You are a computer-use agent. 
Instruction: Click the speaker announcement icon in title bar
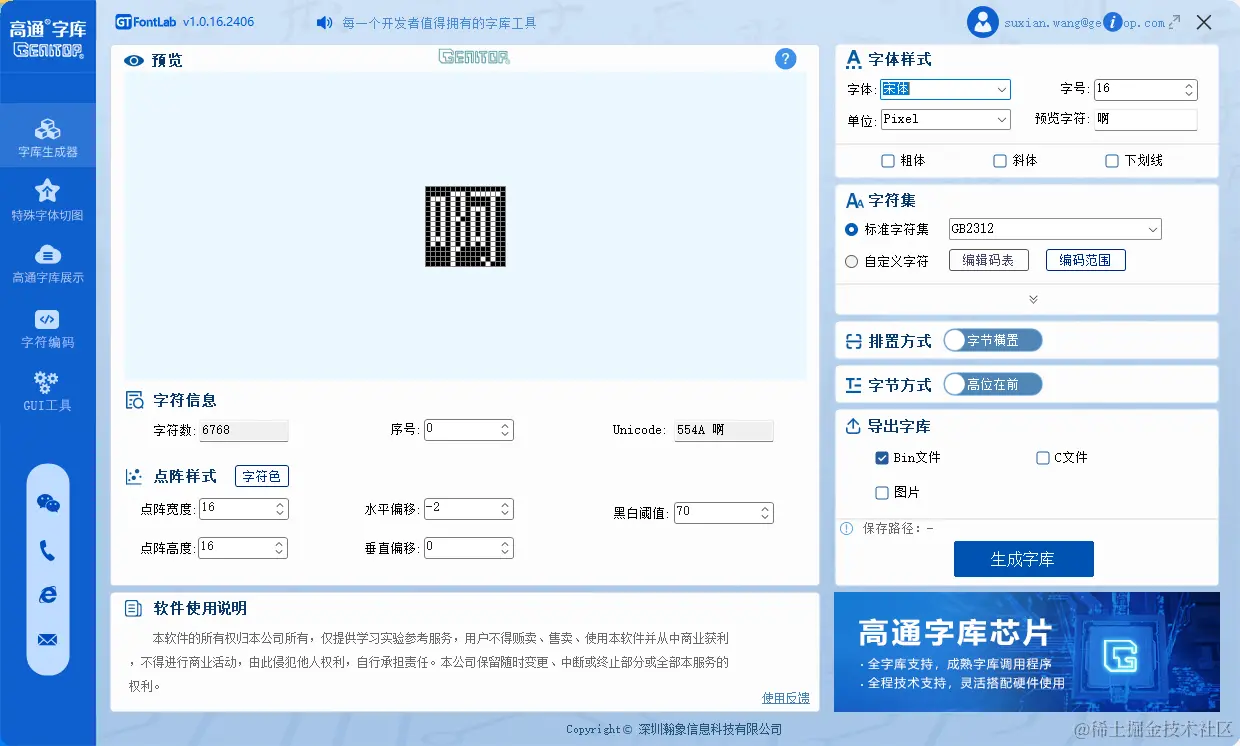point(324,22)
